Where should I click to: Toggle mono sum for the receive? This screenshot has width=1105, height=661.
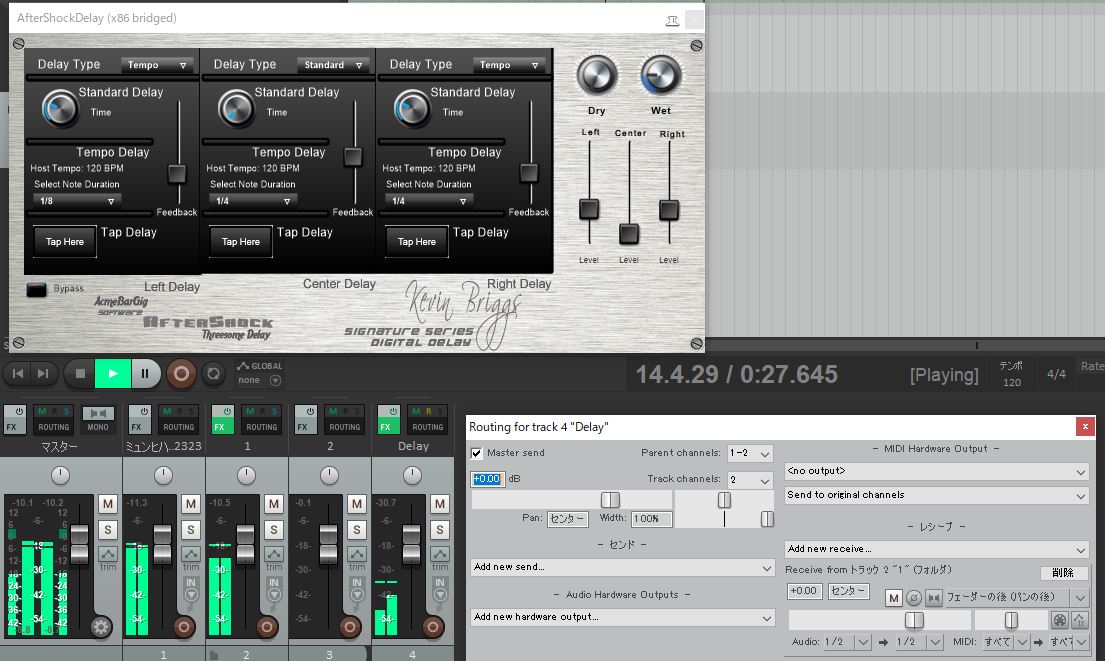pyautogui.click(x=934, y=598)
